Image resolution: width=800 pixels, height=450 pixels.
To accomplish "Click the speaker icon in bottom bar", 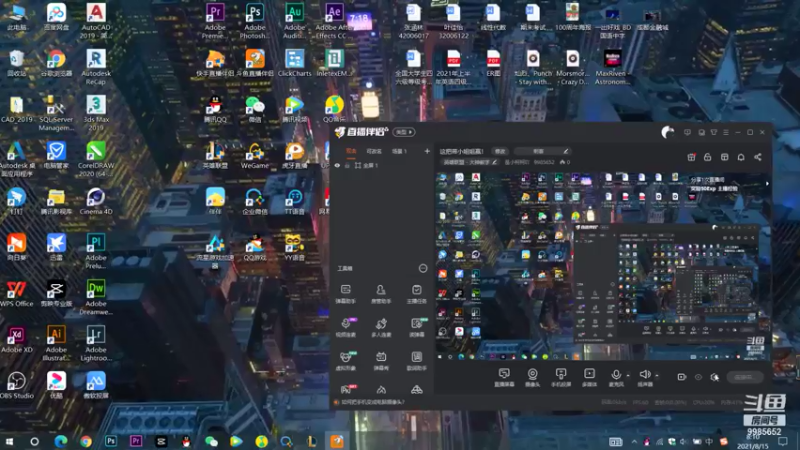I will (x=644, y=374).
